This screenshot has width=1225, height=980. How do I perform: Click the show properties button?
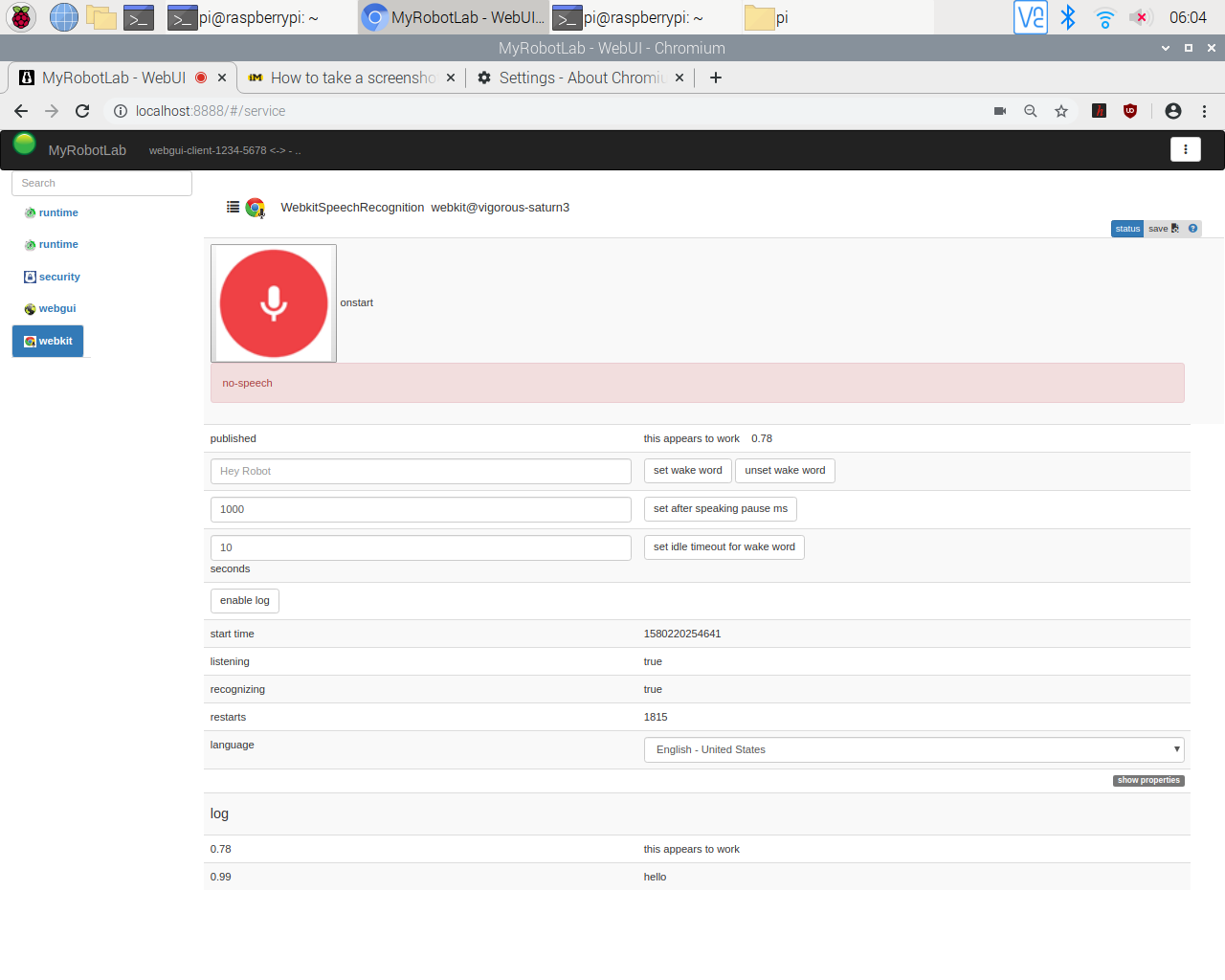[1148, 781]
